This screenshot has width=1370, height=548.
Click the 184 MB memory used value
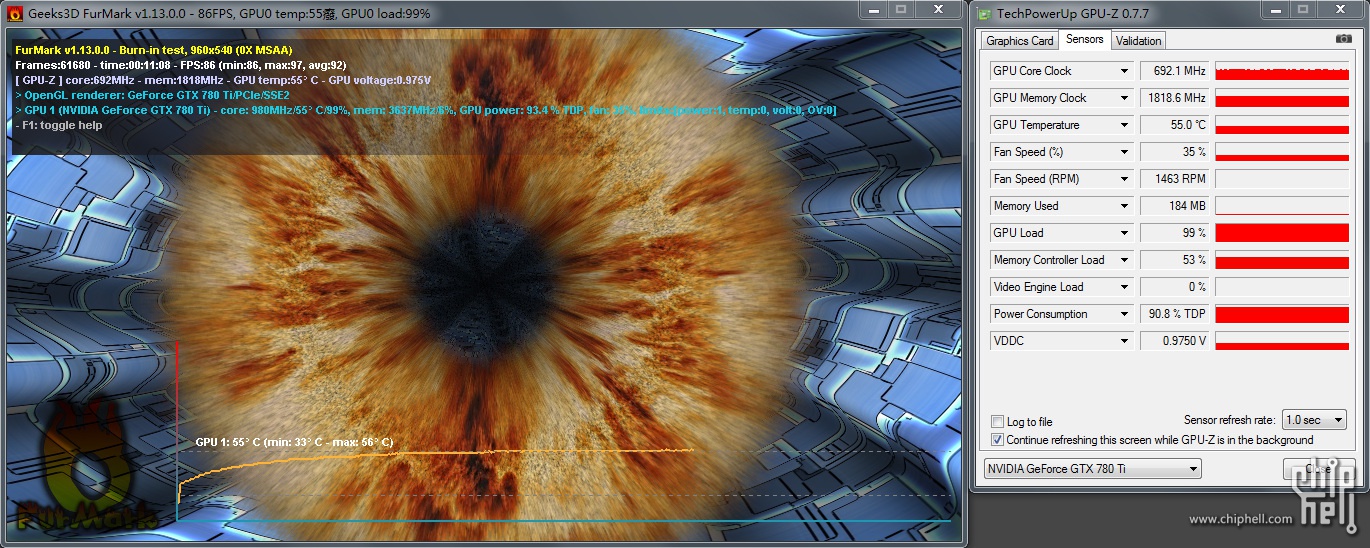point(1175,206)
